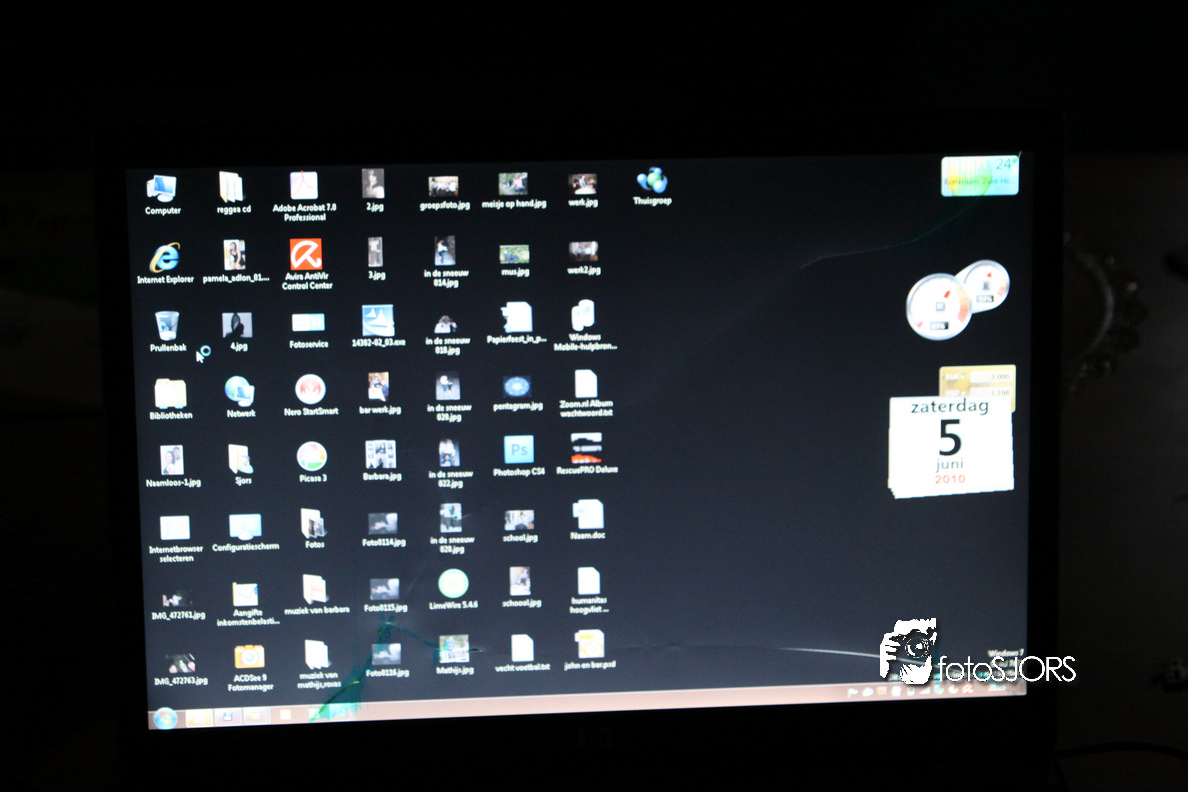Open the Photoshop CS4 shortcut

(518, 450)
